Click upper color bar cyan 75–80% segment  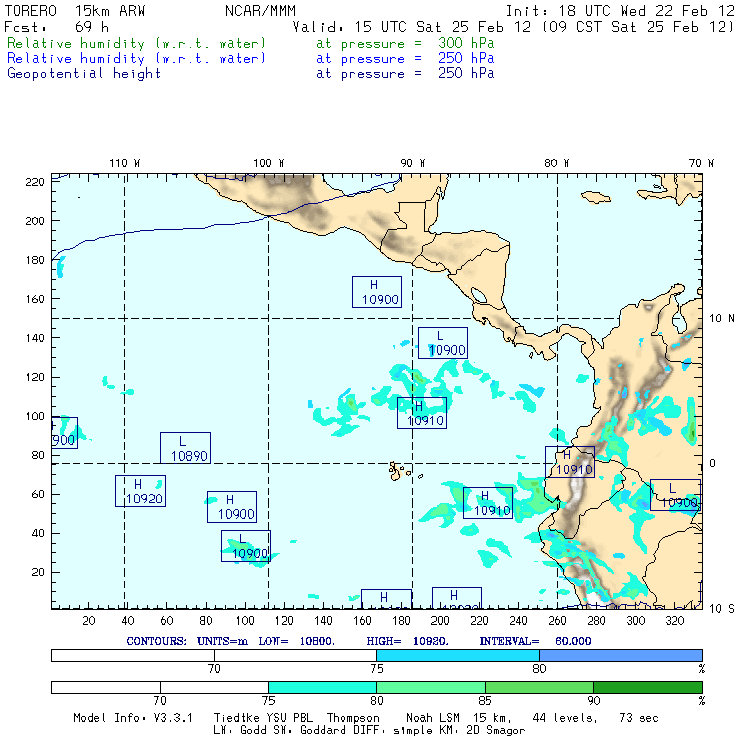click(458, 655)
